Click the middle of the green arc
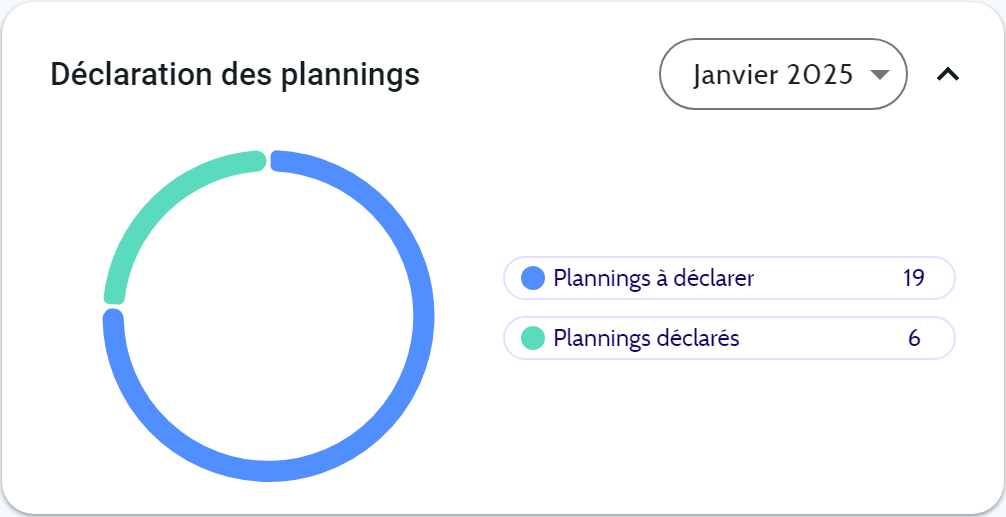1006x517 pixels. [155, 203]
